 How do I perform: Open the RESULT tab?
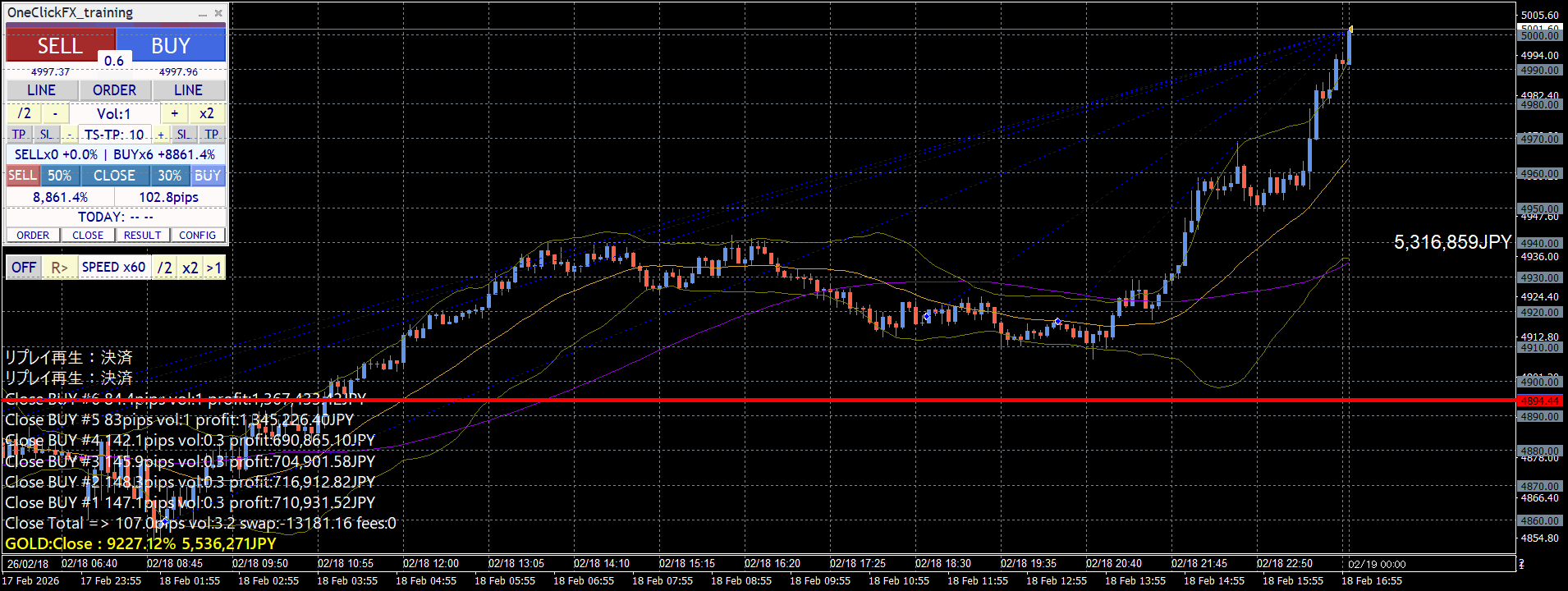(143, 235)
